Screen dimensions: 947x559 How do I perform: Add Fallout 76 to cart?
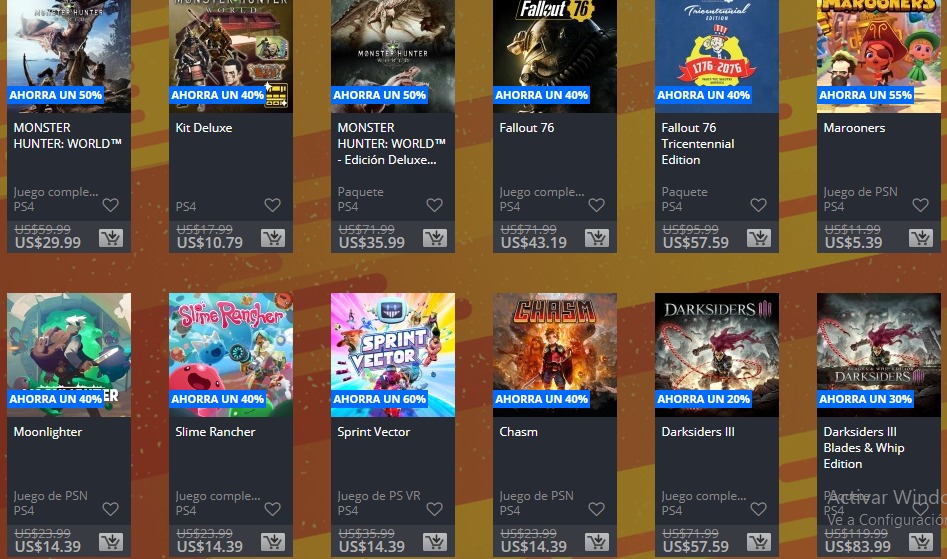click(x=597, y=238)
